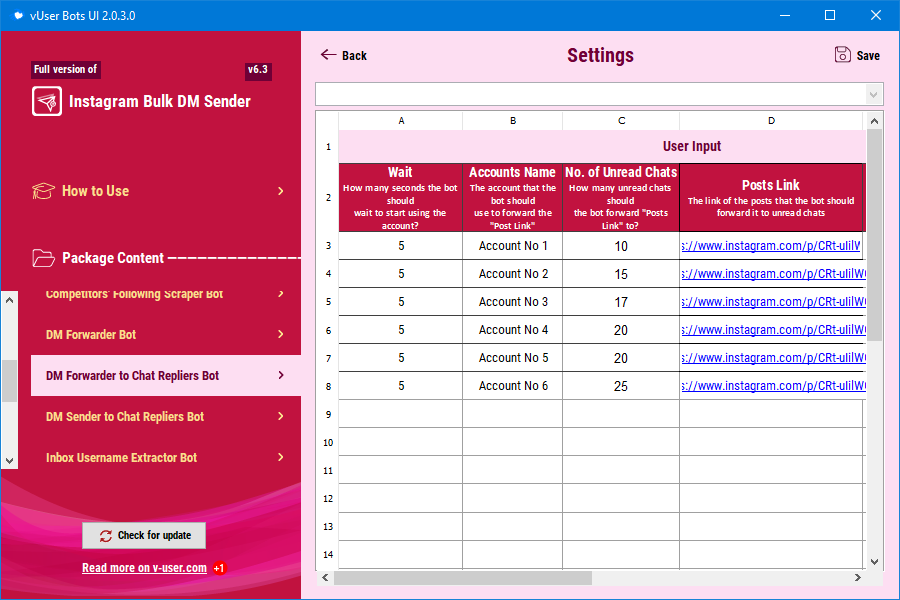
Task: Click the Package Content heading
Action: pos(113,258)
